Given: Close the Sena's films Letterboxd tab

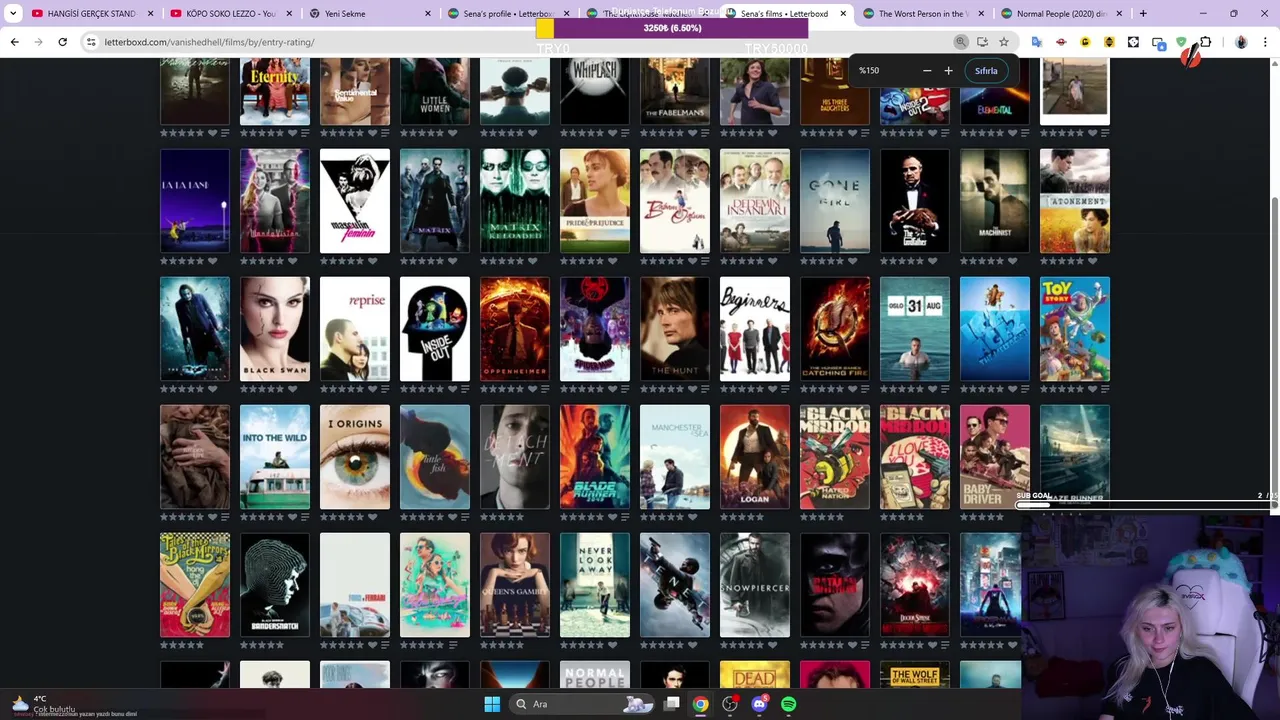Looking at the screenshot, I should coord(843,14).
